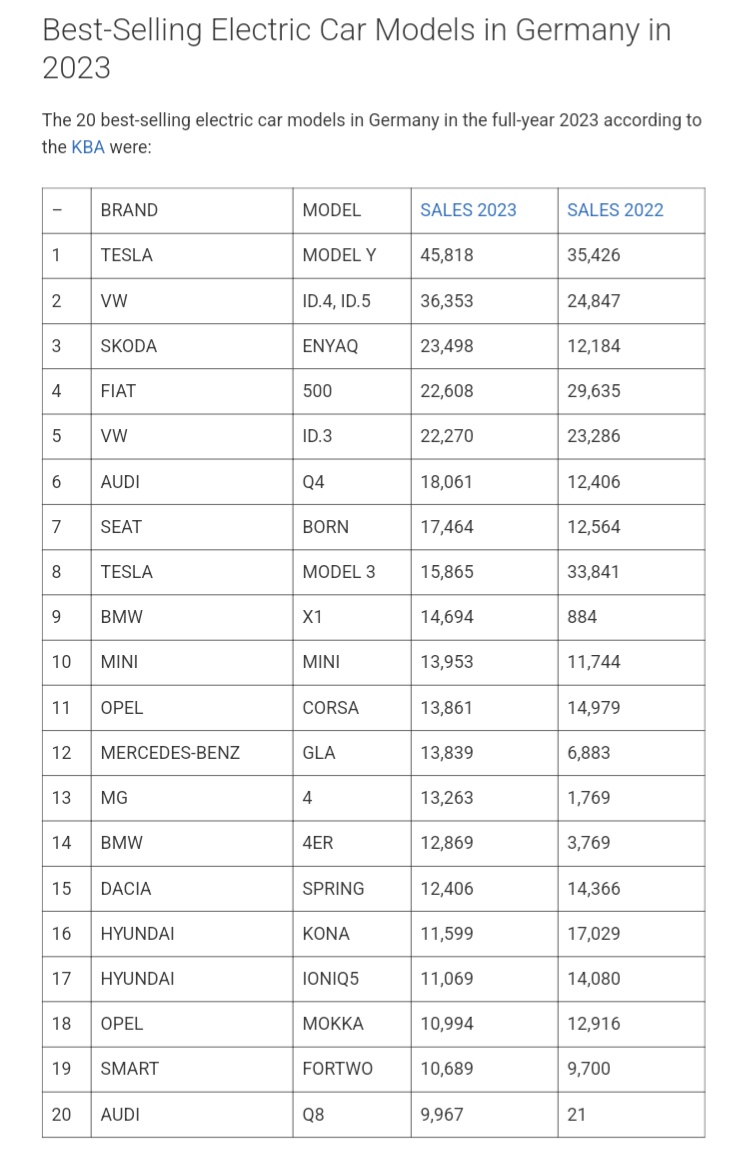Click the FORTWO model cell
748x1154 pixels.
[337, 1069]
